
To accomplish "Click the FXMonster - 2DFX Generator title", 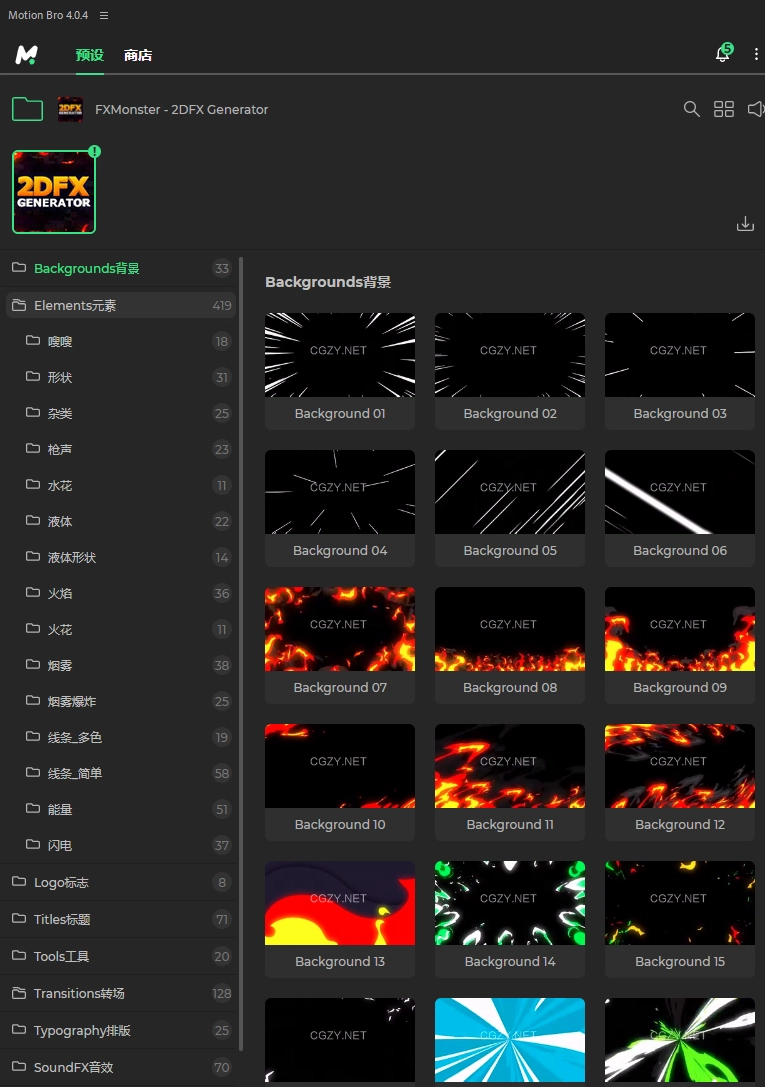I will (x=182, y=110).
